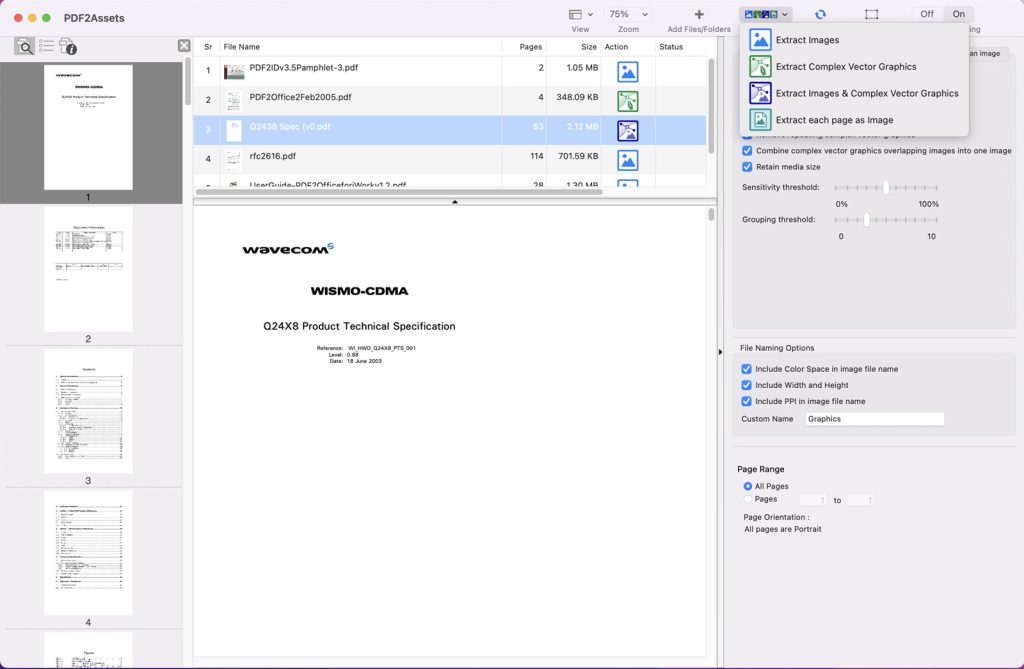Click the file thumbnail icon of rfc2616.pdf
The width and height of the screenshot is (1024, 669).
(x=234, y=160)
